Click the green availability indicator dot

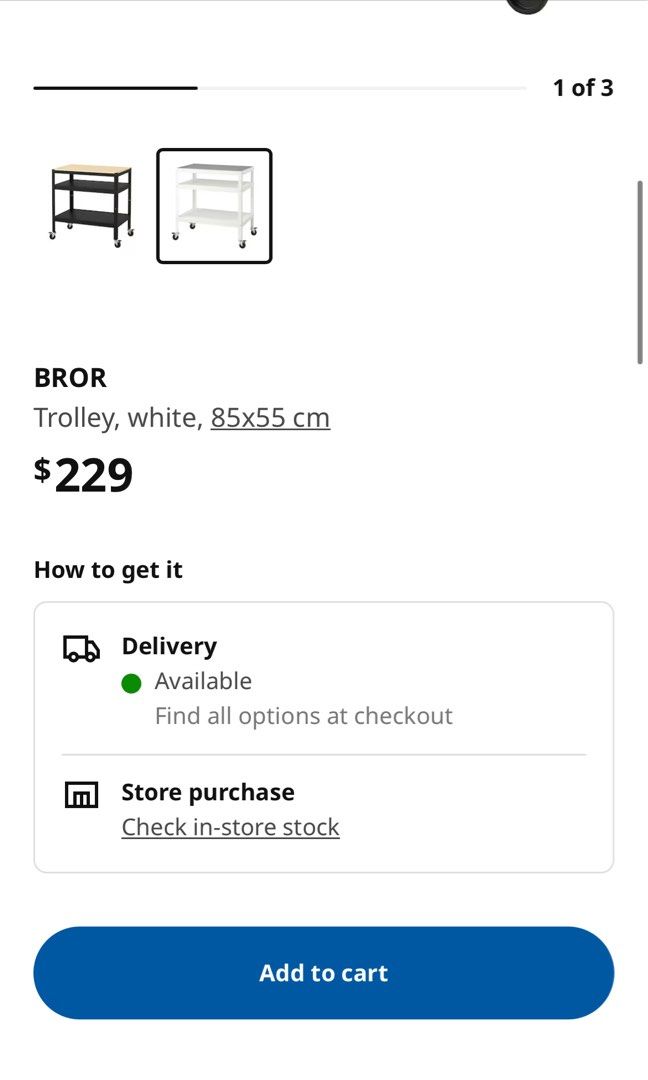(131, 681)
